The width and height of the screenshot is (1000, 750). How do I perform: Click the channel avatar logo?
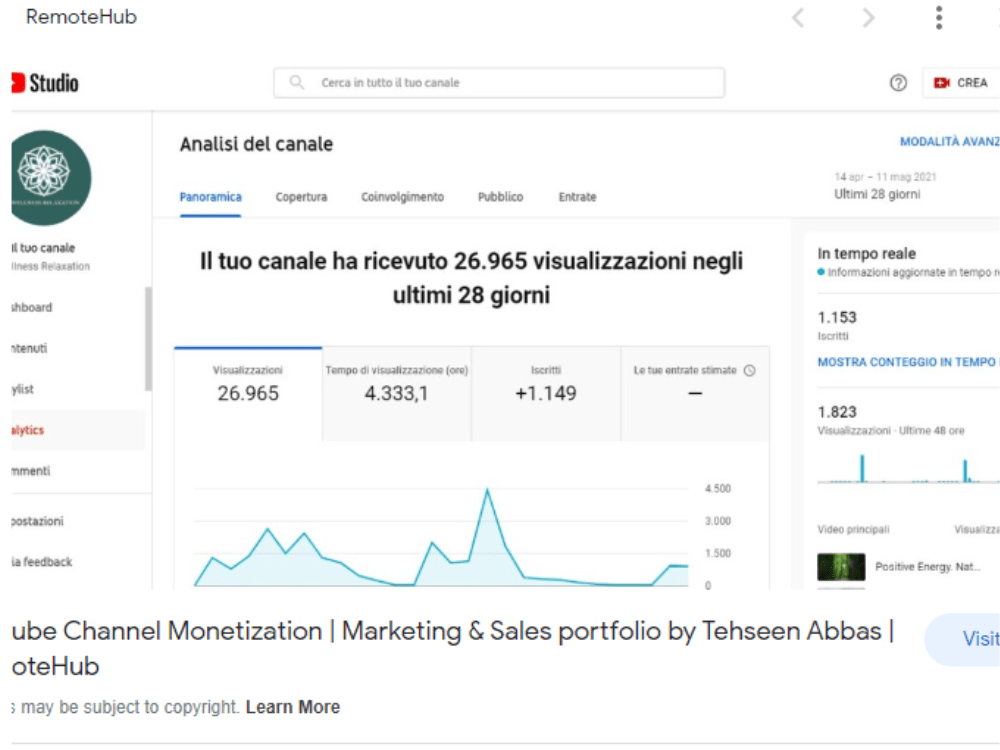(50, 178)
